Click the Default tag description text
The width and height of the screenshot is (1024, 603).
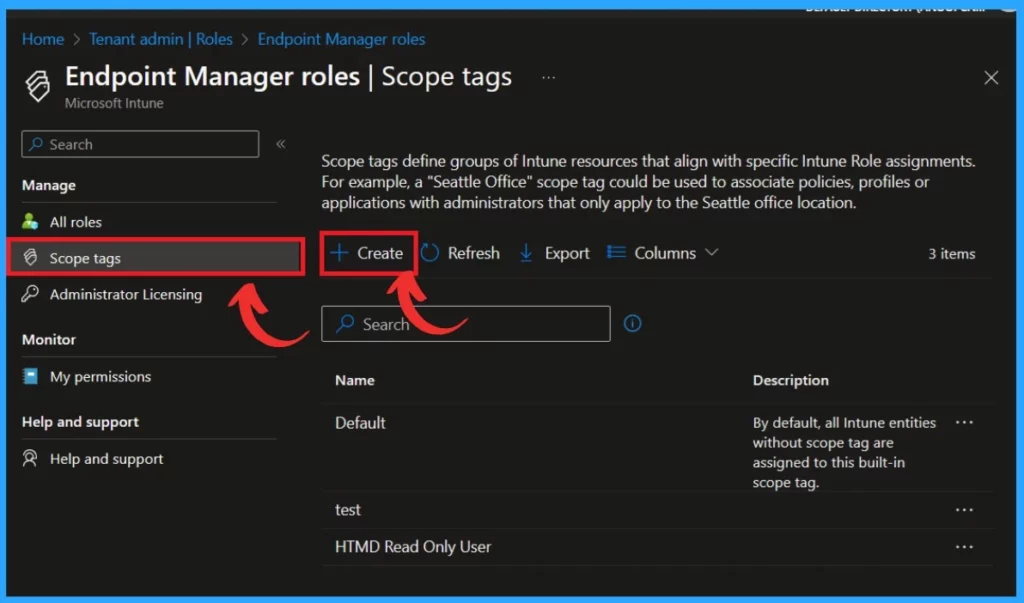(x=844, y=452)
